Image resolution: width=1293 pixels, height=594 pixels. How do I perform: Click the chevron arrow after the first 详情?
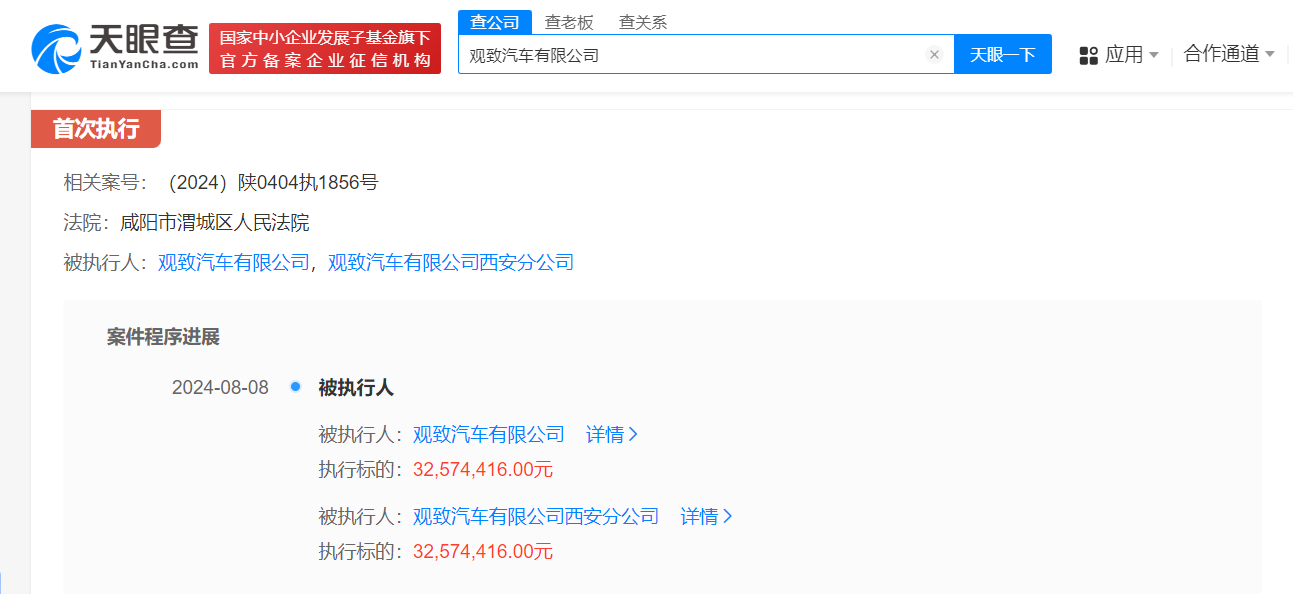pos(632,435)
